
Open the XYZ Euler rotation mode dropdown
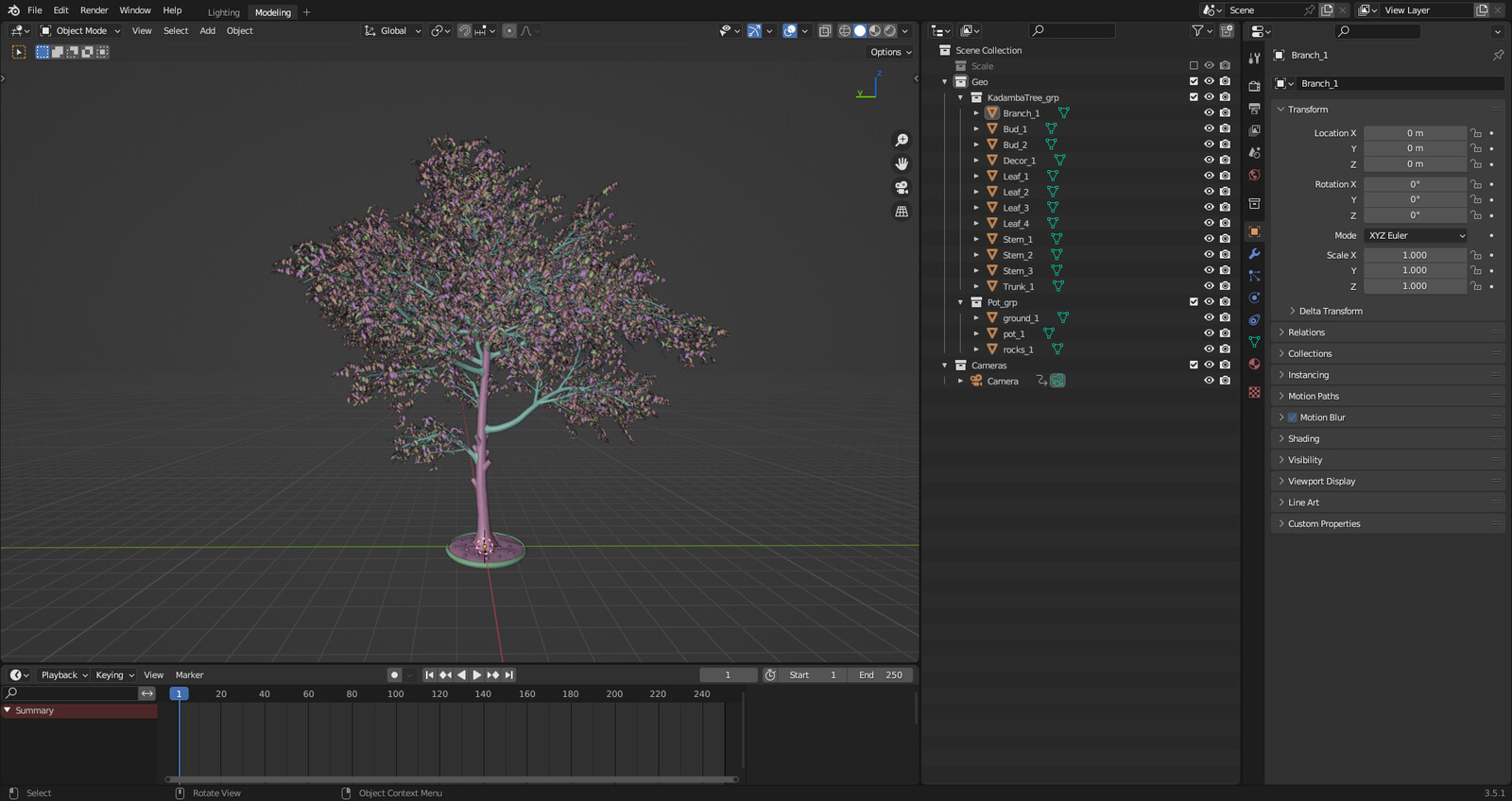tap(1416, 235)
